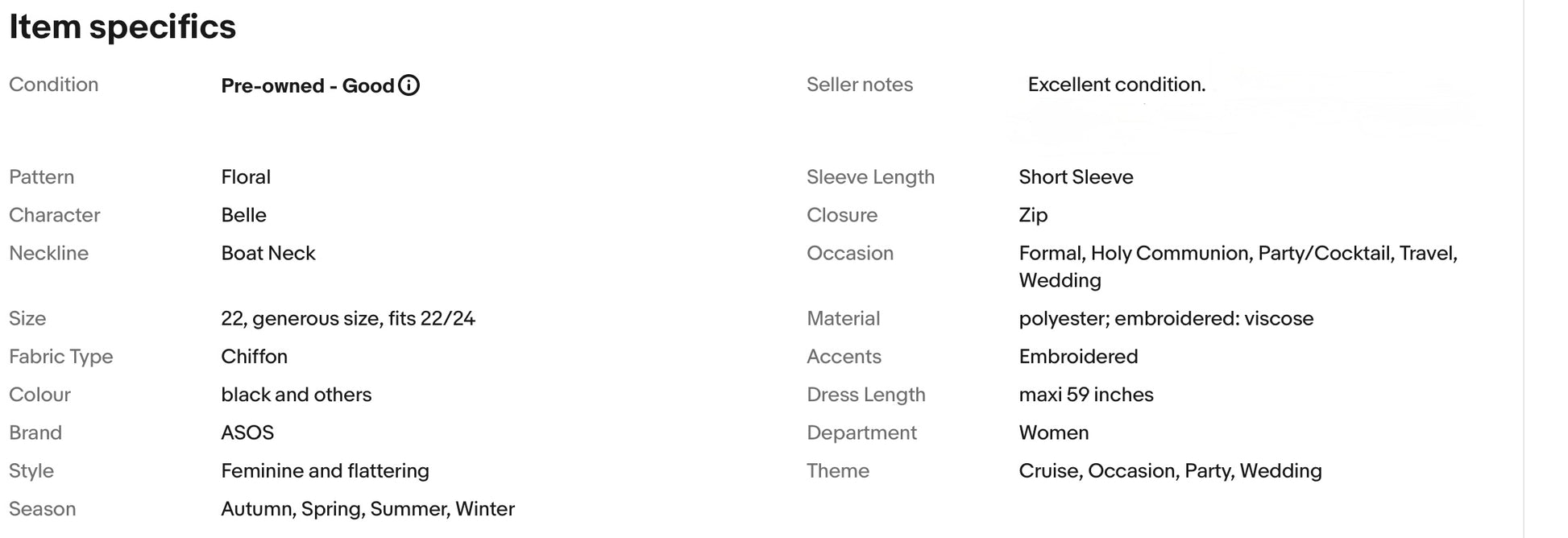Click the Short Sleeve value

coord(1076,177)
